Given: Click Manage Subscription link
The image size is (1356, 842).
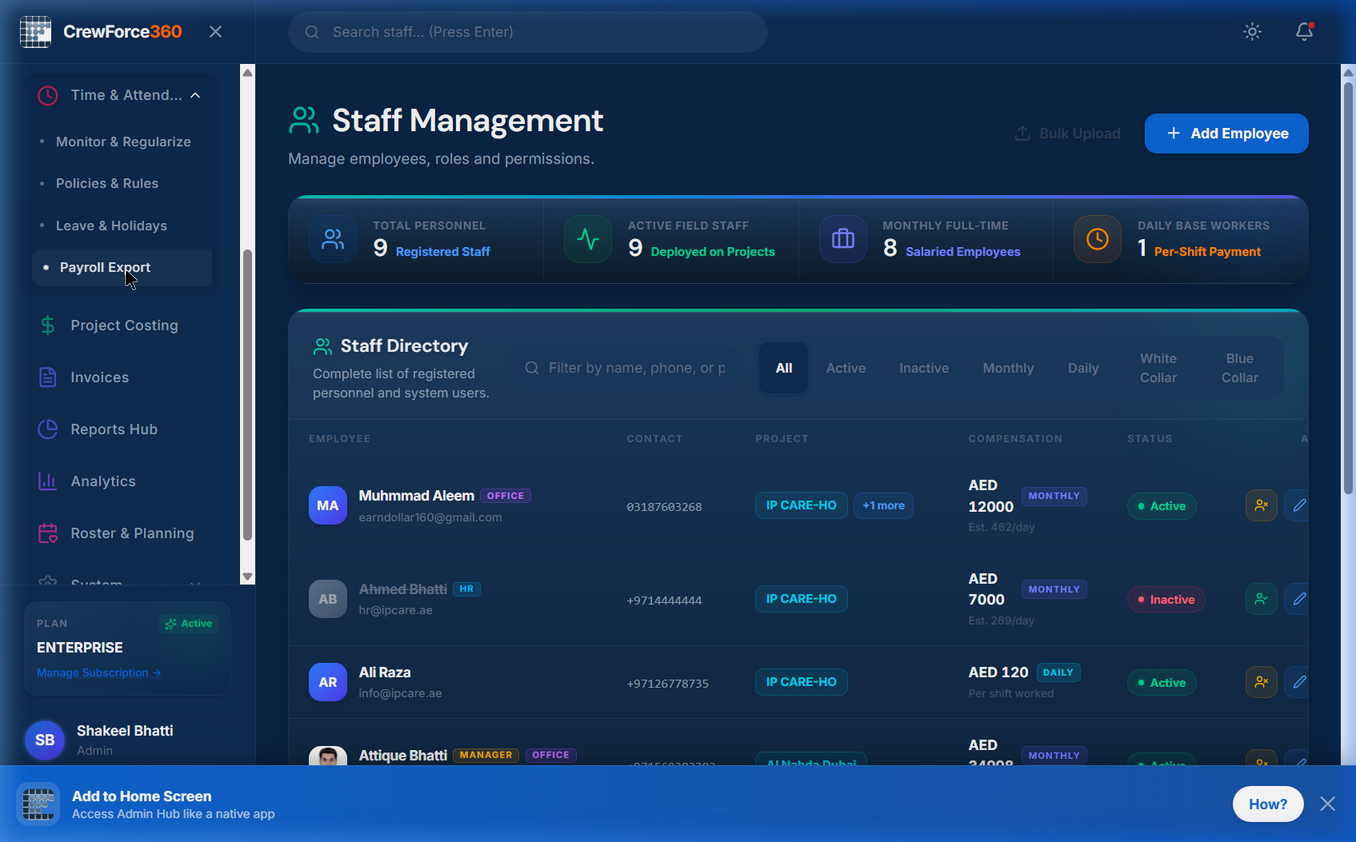Looking at the screenshot, I should (x=99, y=673).
